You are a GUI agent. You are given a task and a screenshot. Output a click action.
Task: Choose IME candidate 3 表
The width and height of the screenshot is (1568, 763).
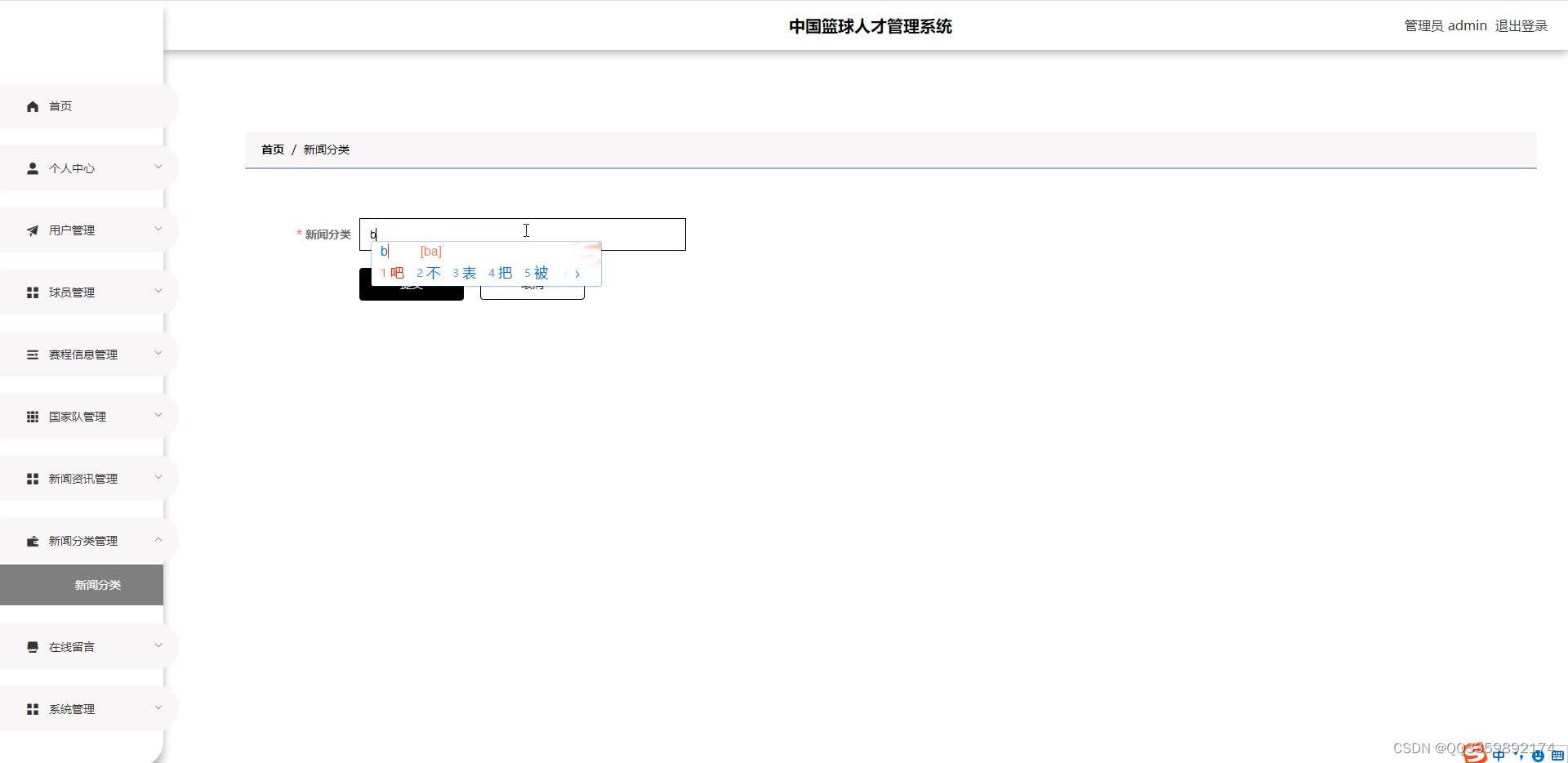click(464, 274)
